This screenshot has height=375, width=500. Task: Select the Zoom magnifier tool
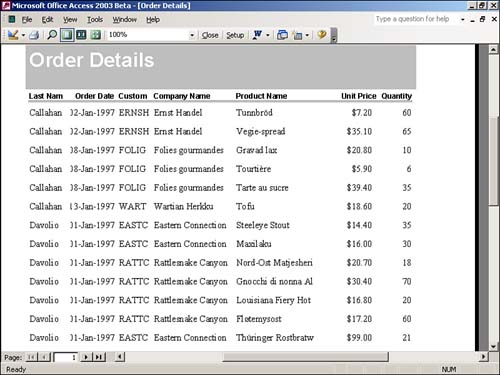52,35
